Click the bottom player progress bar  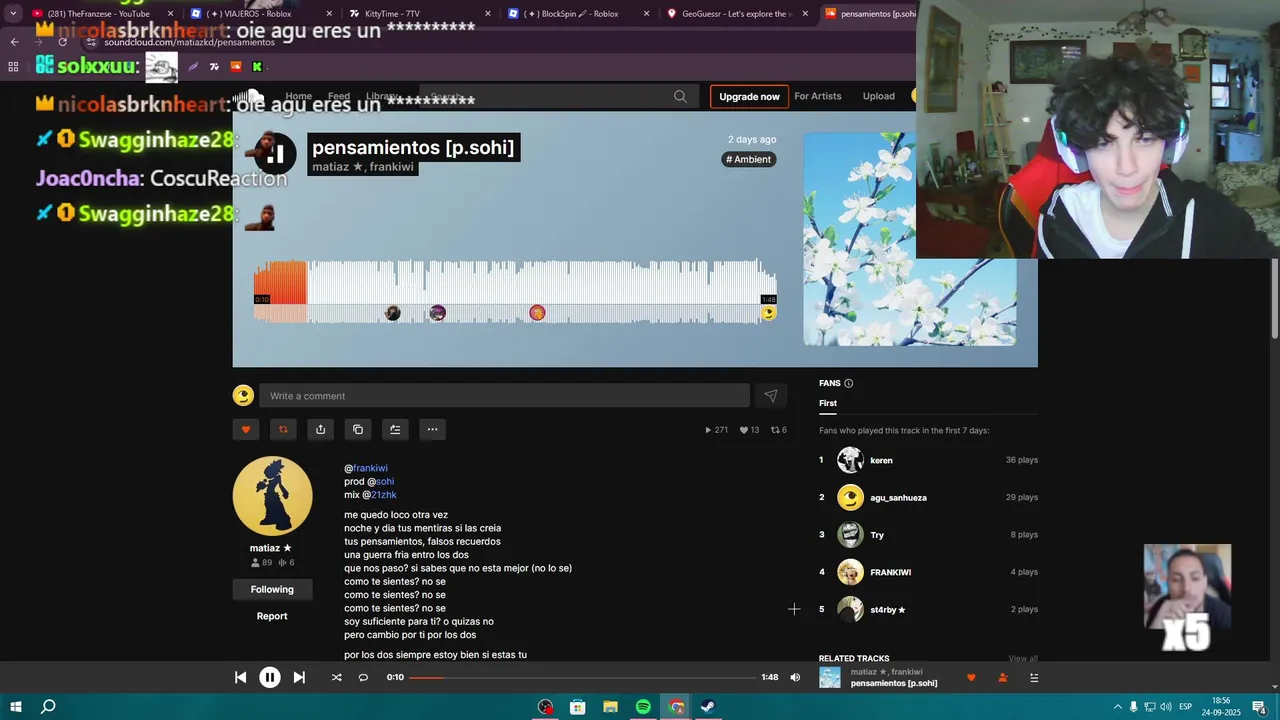coord(583,677)
